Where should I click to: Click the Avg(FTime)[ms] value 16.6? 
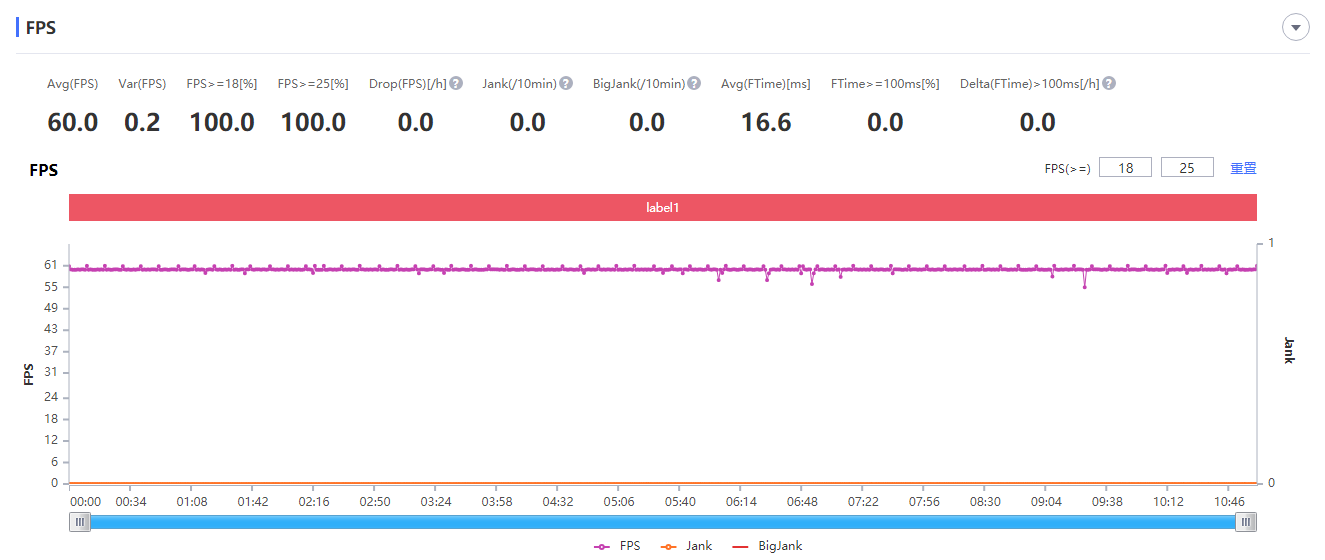click(x=766, y=123)
